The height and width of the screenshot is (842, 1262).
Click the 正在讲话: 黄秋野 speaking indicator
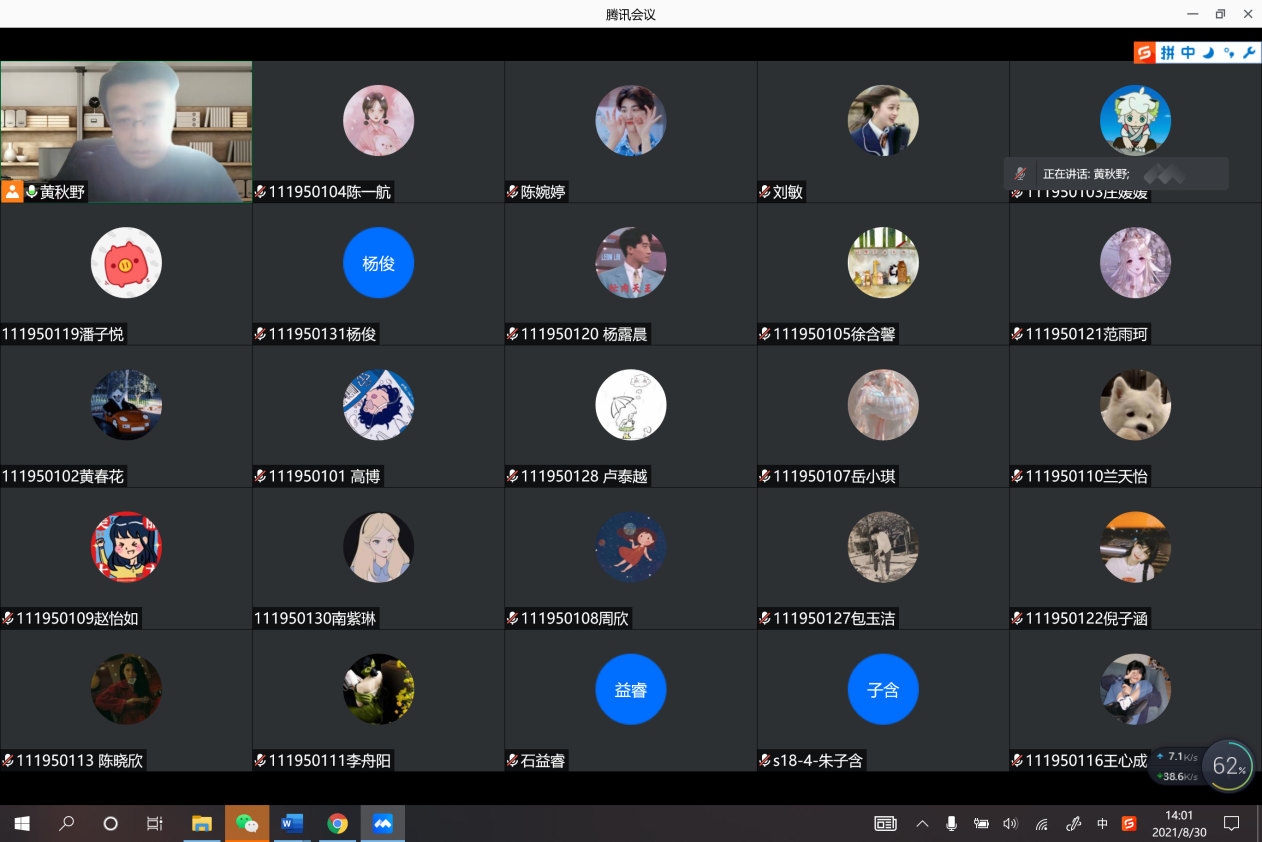[1086, 174]
